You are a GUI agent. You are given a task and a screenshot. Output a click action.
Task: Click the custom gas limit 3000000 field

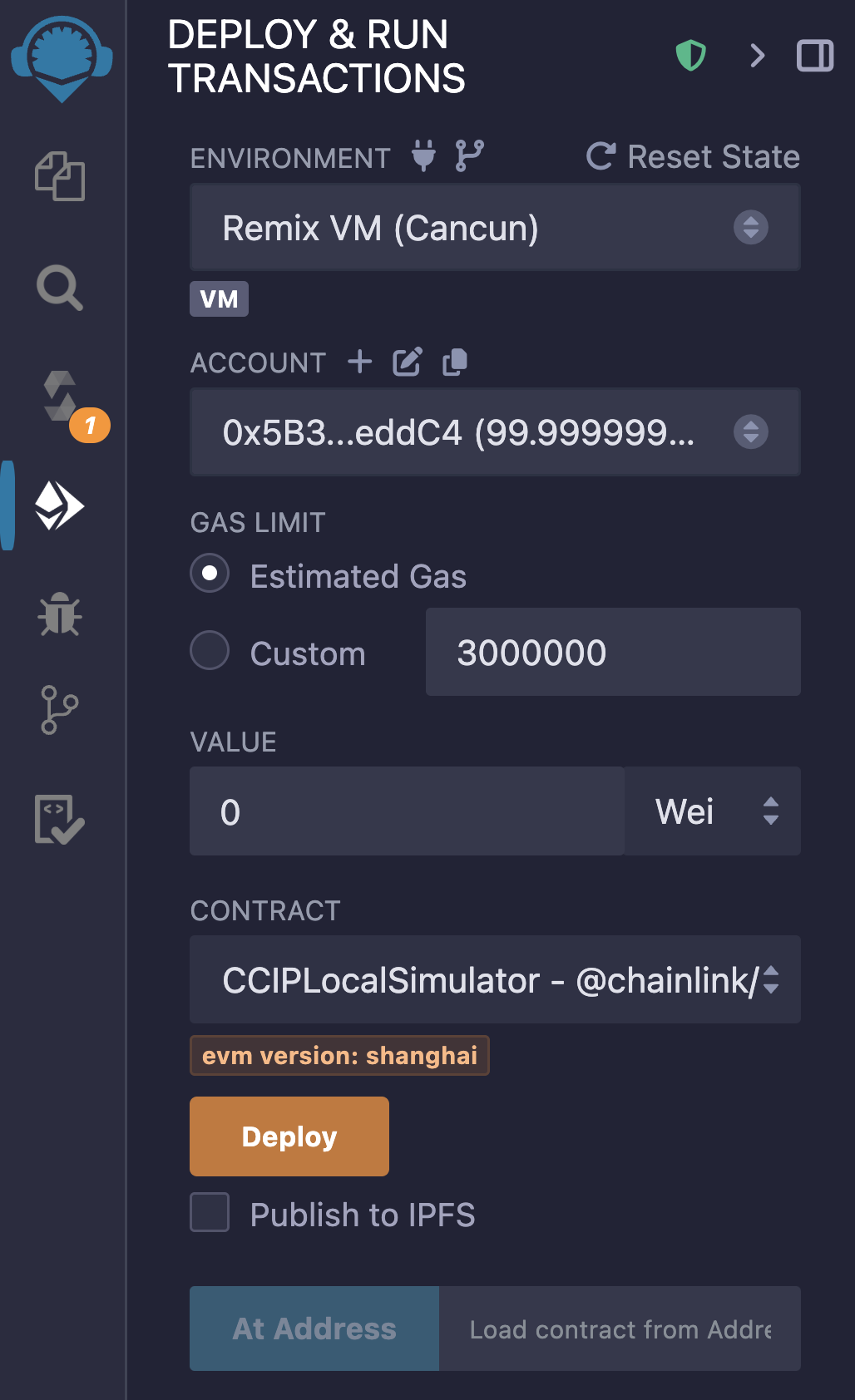(613, 653)
